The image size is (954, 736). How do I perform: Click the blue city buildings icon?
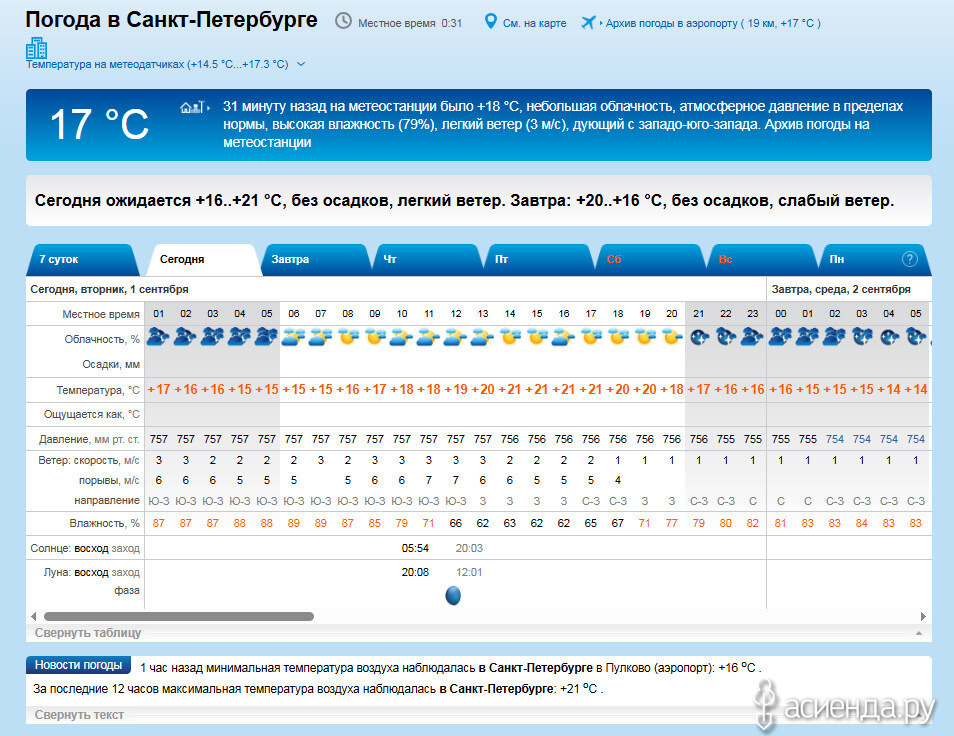tap(37, 48)
